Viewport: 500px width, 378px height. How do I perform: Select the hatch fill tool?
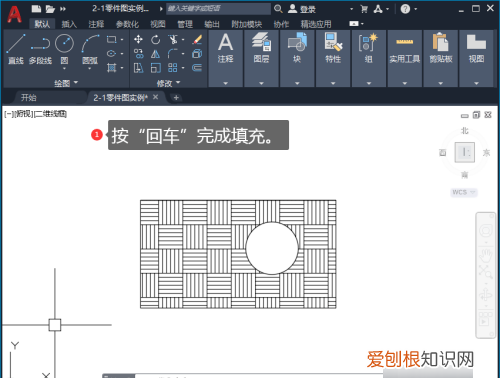pos(111,68)
